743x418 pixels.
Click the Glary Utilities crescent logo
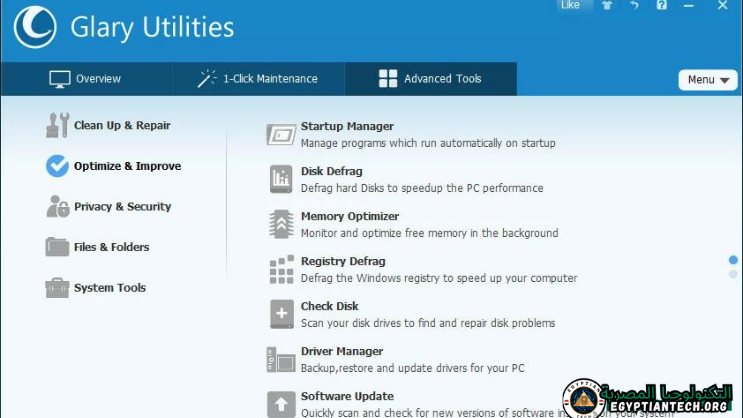click(x=35, y=27)
